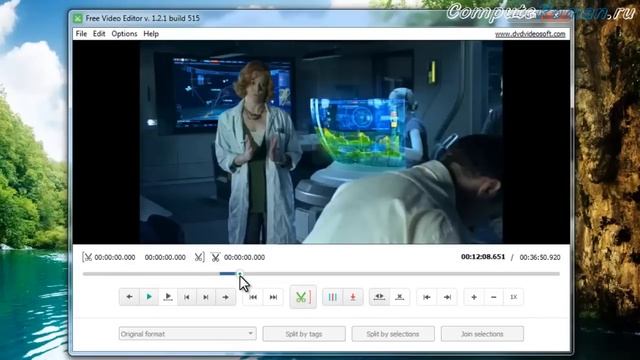Zoom out timeline with minus button
Screen dimensions: 640x360
point(493,297)
